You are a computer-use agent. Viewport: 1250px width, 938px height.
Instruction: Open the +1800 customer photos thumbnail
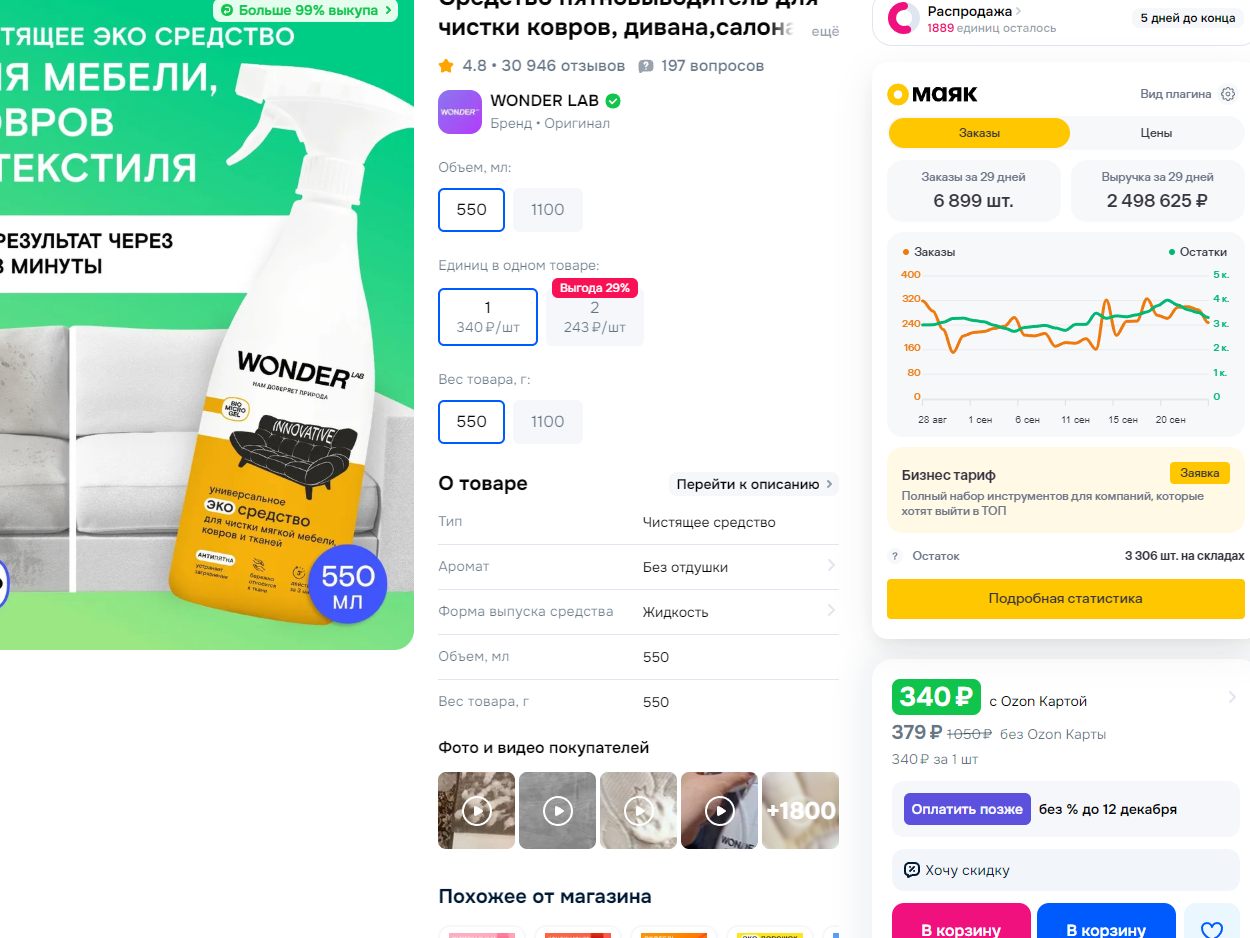(x=801, y=810)
